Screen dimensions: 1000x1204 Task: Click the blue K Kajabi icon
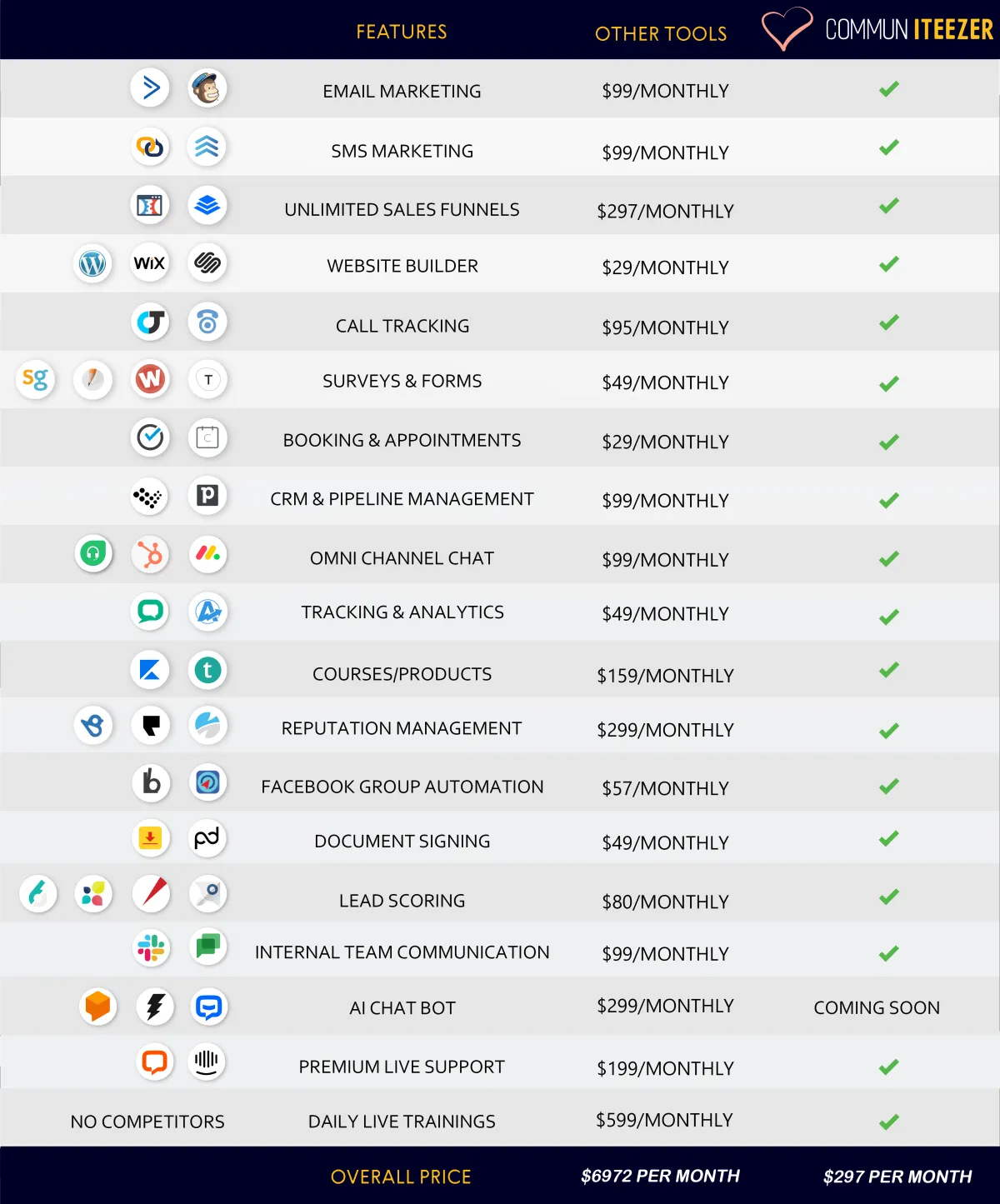click(x=150, y=670)
